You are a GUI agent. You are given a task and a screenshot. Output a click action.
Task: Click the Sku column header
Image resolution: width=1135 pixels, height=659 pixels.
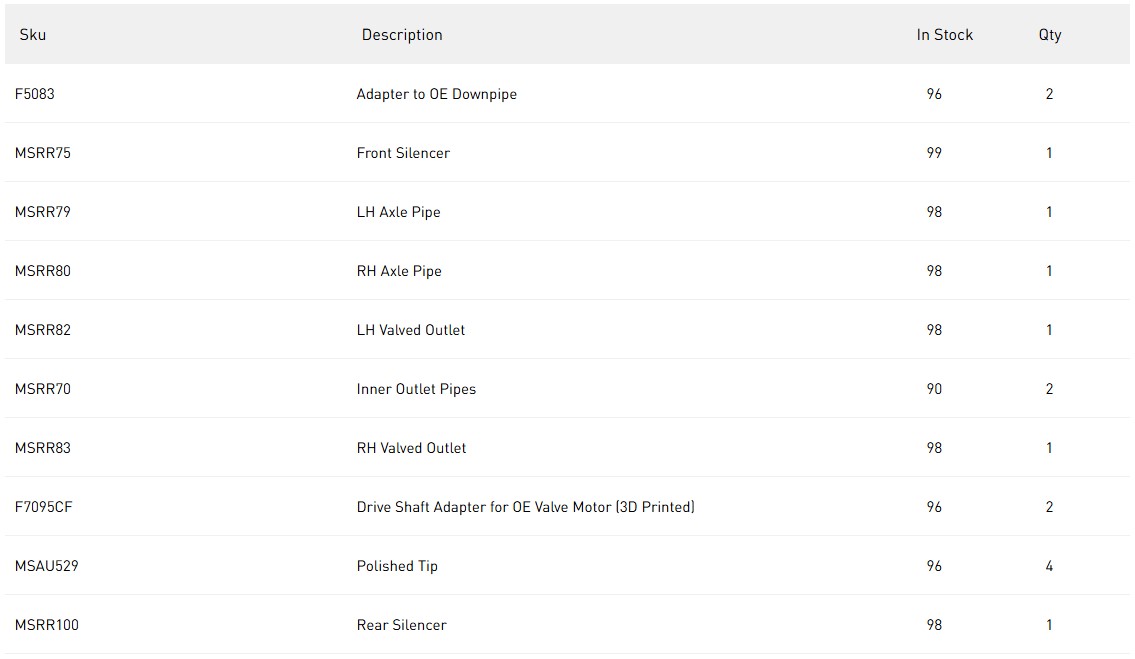pos(33,35)
